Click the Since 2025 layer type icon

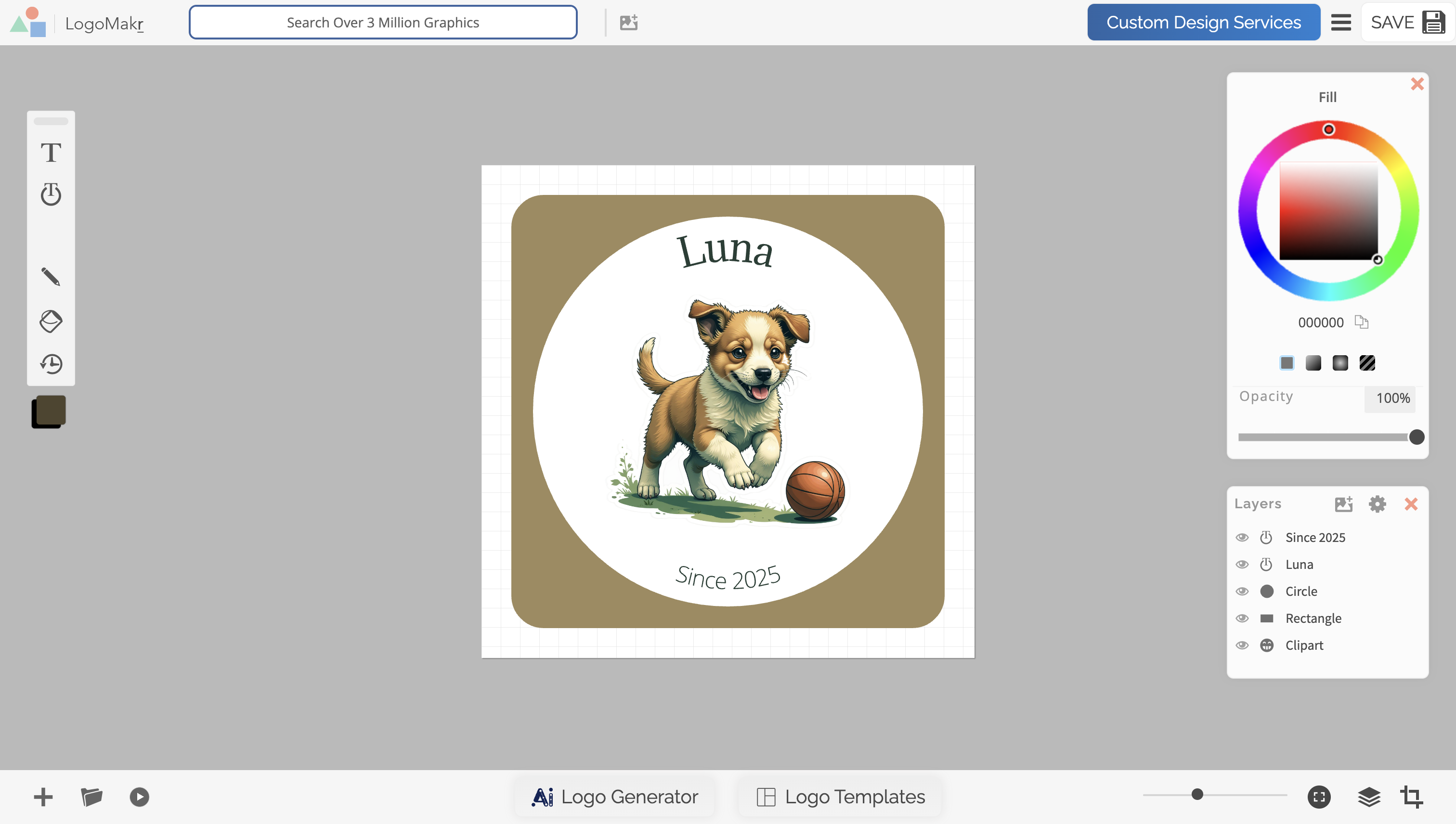1266,537
